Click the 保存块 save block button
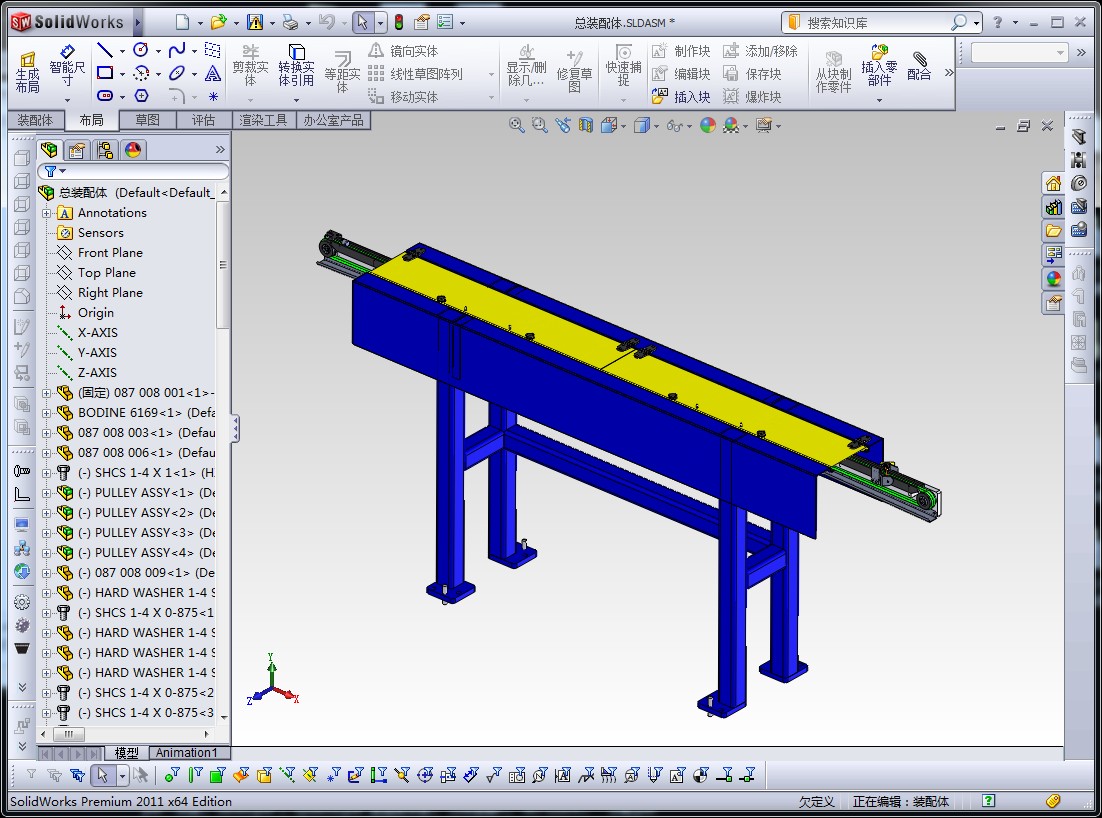The width and height of the screenshot is (1102, 818). [x=753, y=74]
